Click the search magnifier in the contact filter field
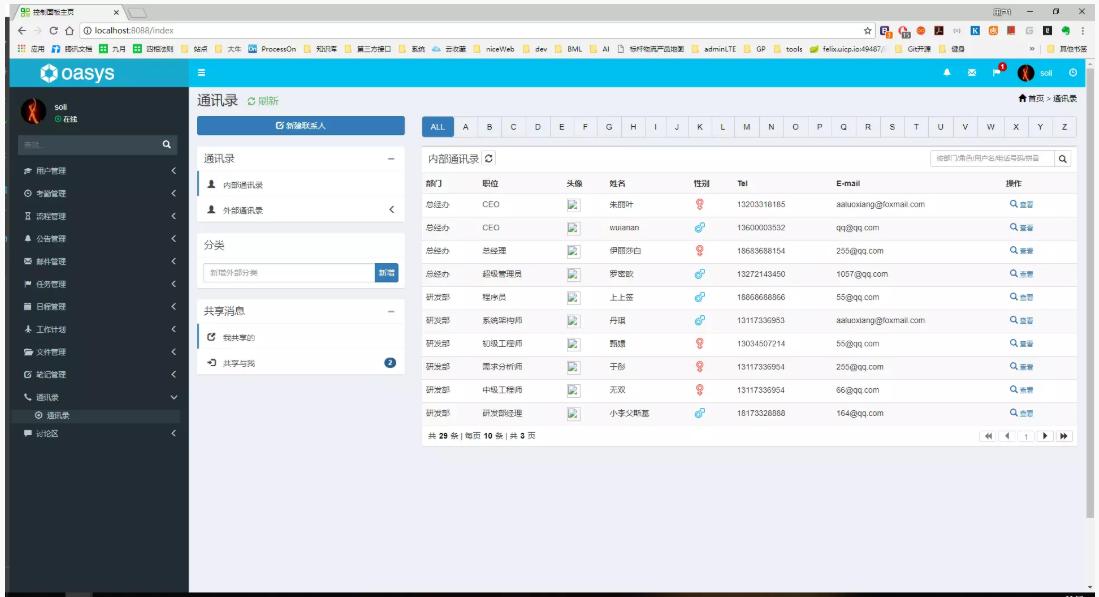Image resolution: width=1099 pixels, height=597 pixels. (x=1063, y=159)
